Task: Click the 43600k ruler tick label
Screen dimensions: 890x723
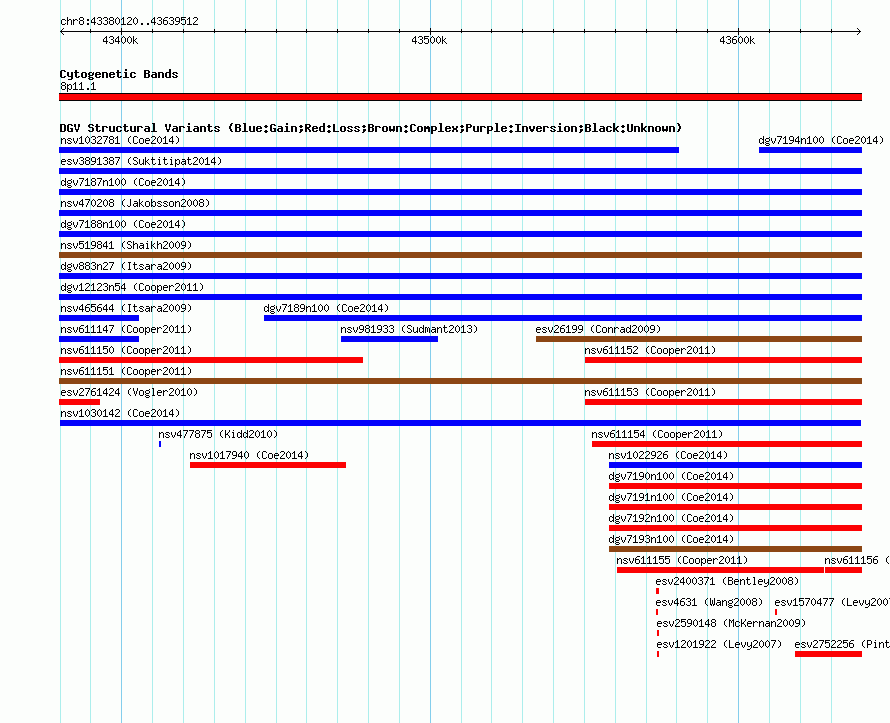Action: (737, 40)
